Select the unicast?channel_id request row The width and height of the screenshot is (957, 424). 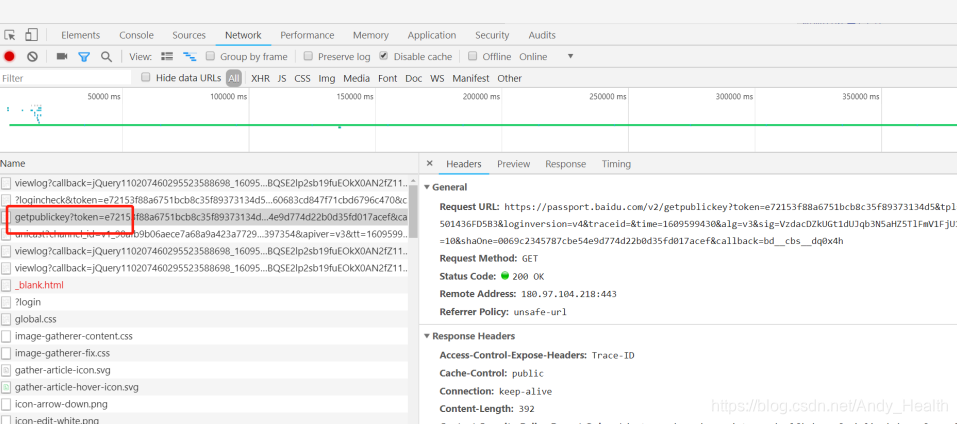(204, 234)
